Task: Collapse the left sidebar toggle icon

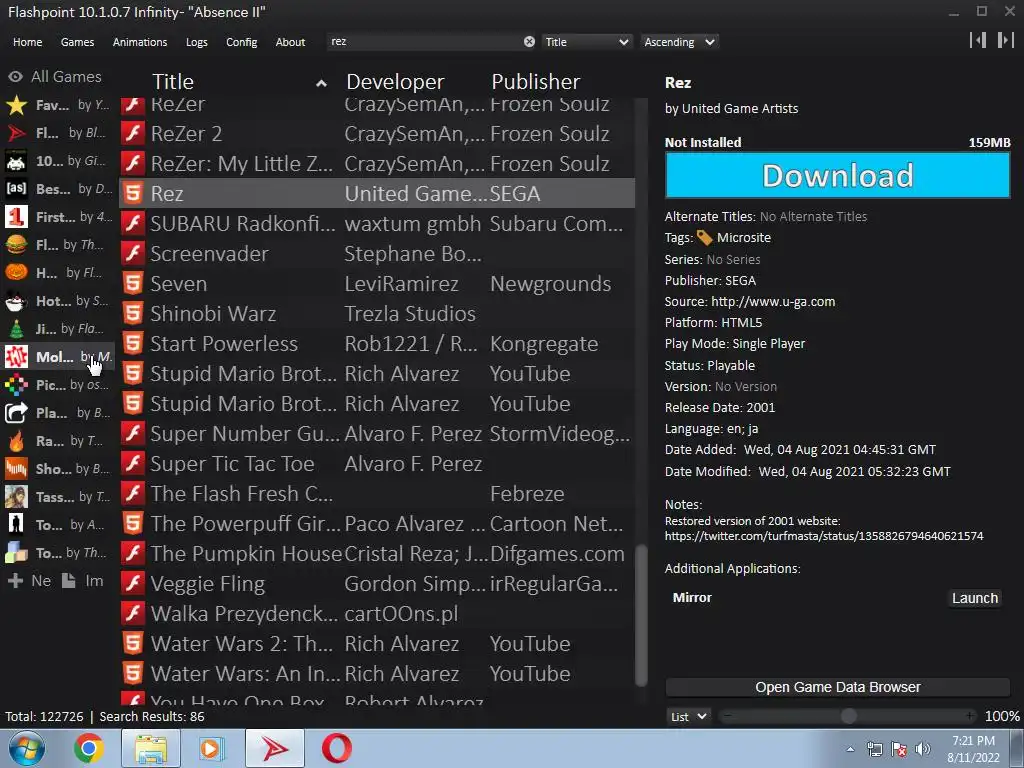Action: pyautogui.click(x=978, y=40)
